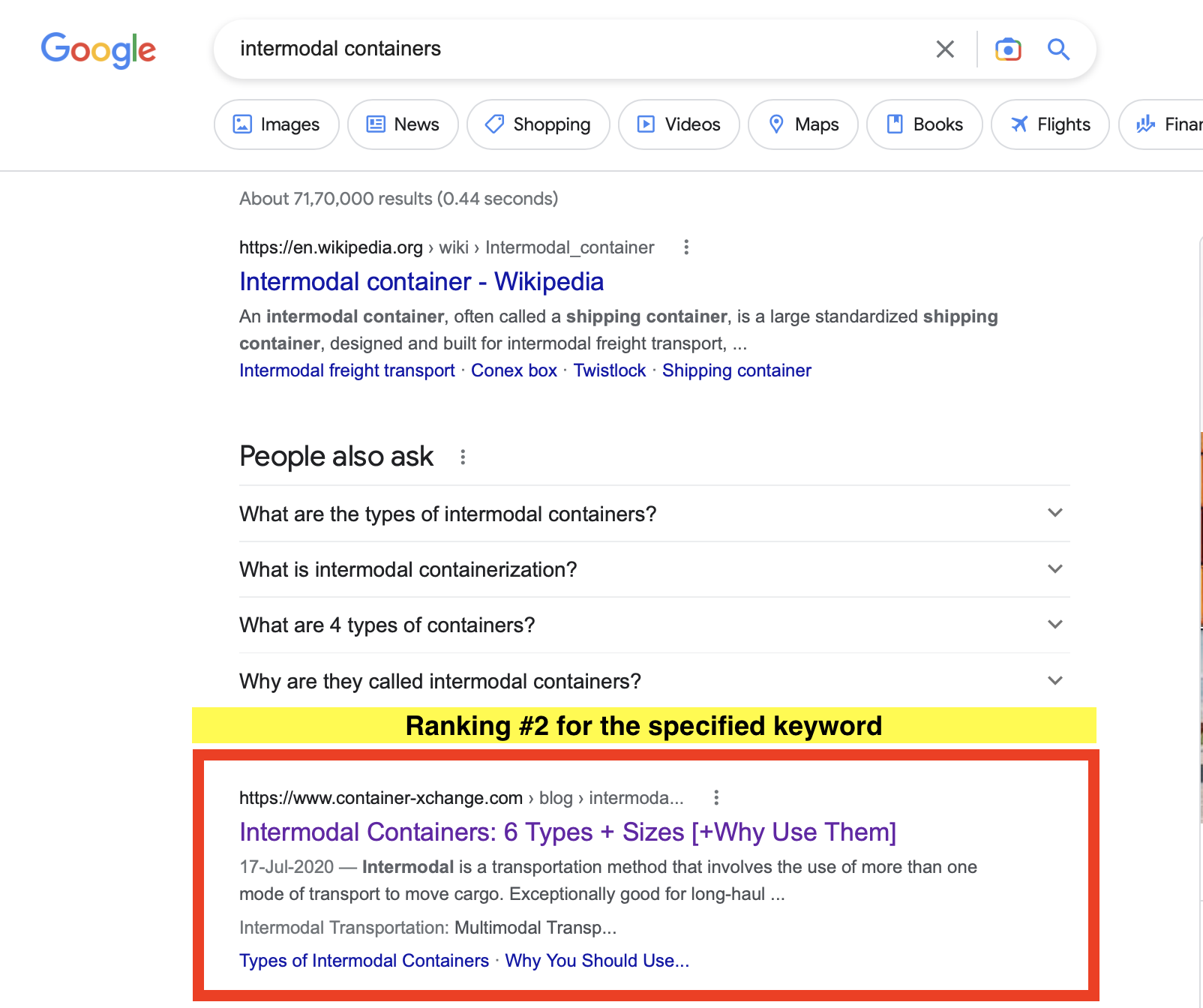Image resolution: width=1203 pixels, height=1008 pixels.
Task: Click into the search input field
Action: coord(570,49)
